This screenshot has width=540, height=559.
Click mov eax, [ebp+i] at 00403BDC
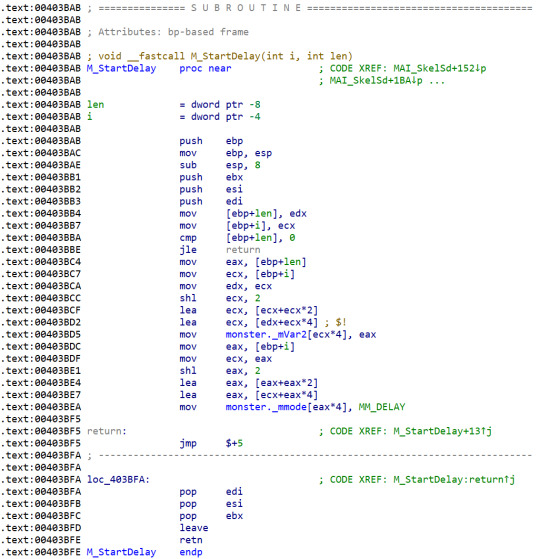[x=237, y=347]
